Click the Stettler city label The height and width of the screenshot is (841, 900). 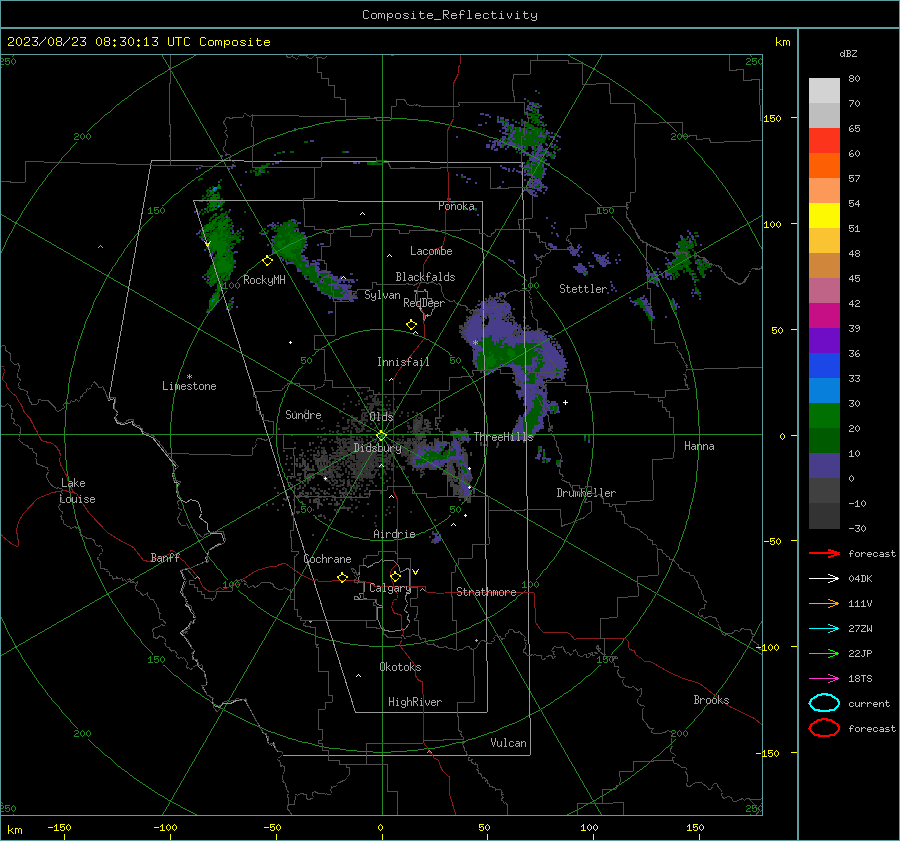pos(583,289)
